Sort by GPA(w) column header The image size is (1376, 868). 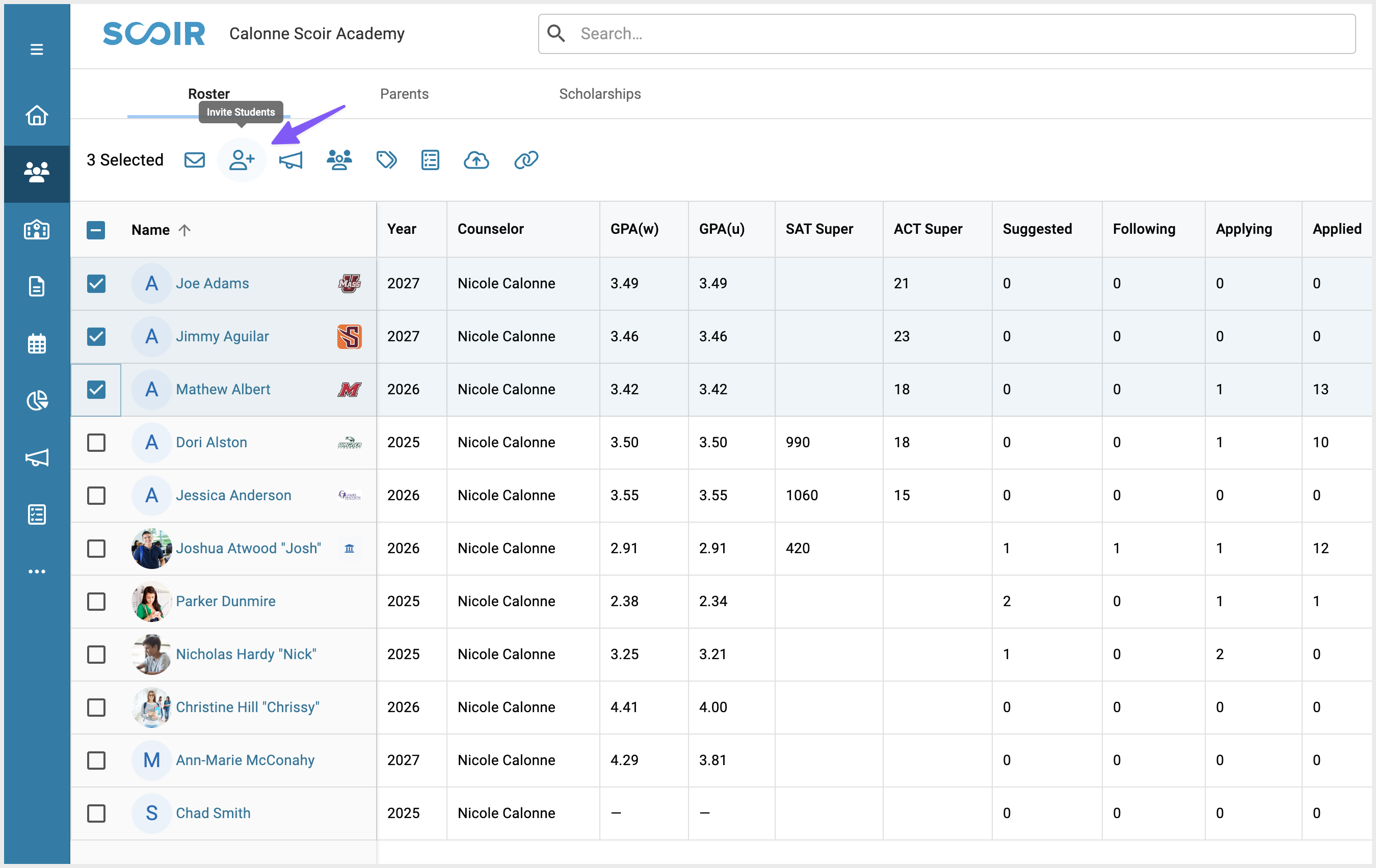634,229
